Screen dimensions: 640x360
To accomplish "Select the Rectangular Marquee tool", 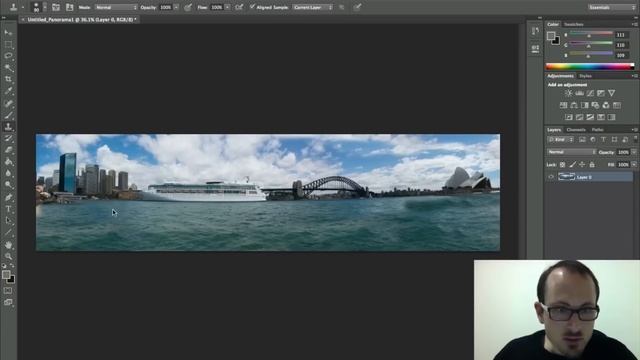I will click(x=8, y=44).
